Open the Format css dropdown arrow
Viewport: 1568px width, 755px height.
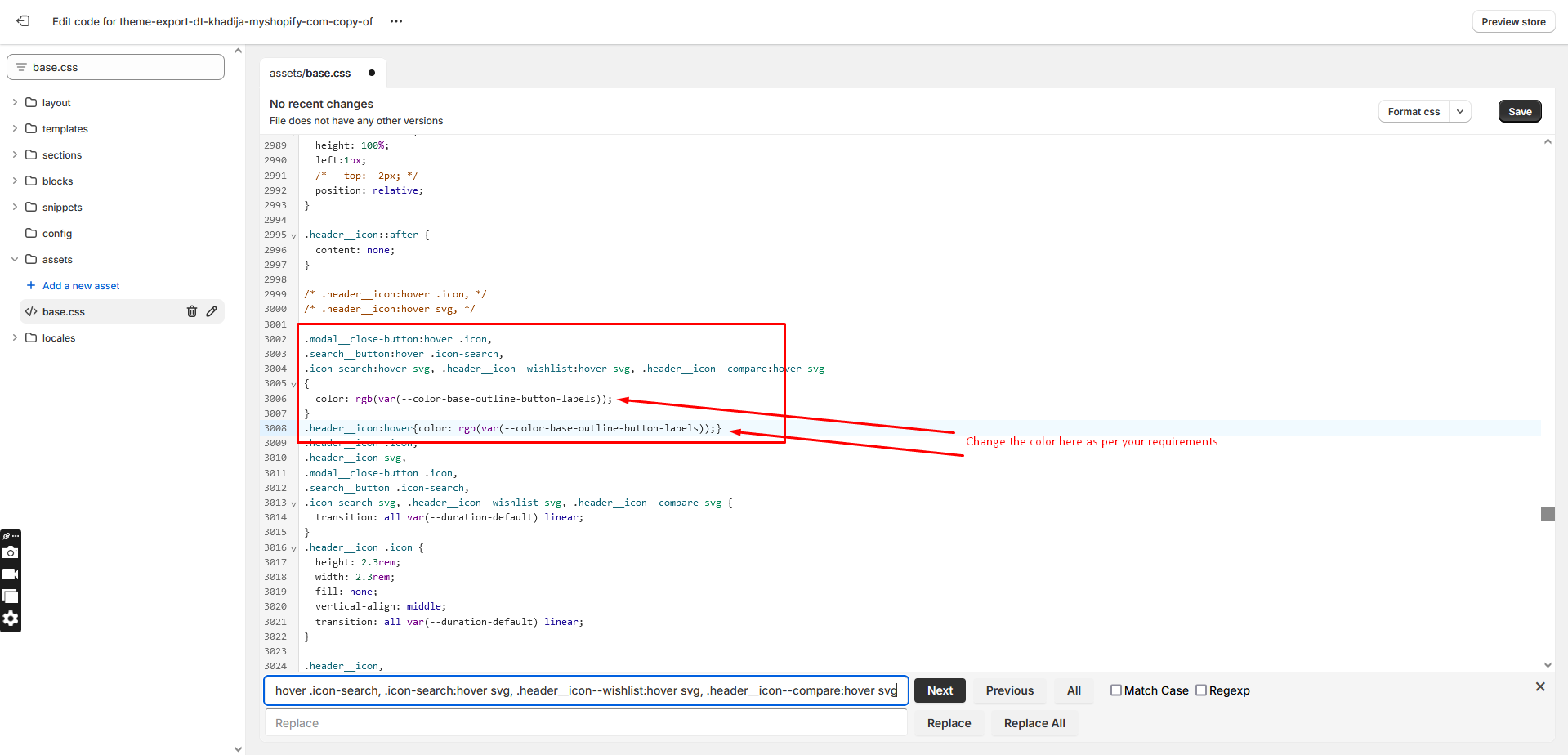1460,111
